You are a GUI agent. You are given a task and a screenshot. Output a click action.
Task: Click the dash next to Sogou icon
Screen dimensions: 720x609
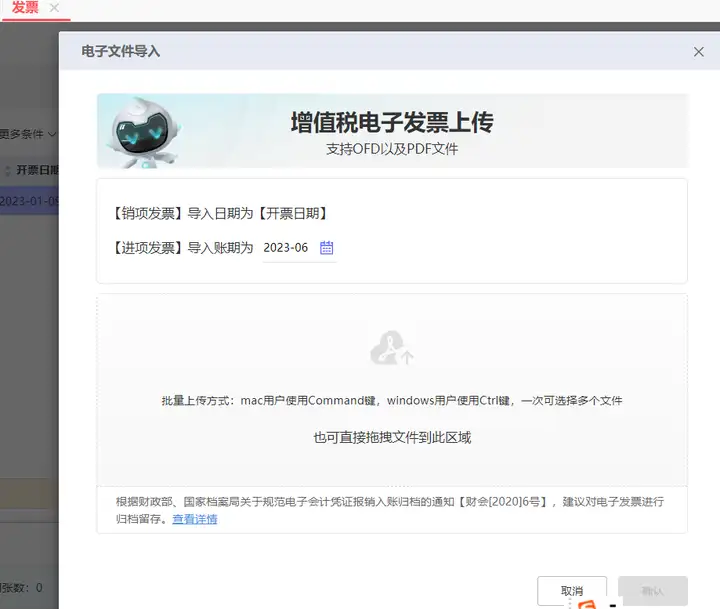coord(613,605)
